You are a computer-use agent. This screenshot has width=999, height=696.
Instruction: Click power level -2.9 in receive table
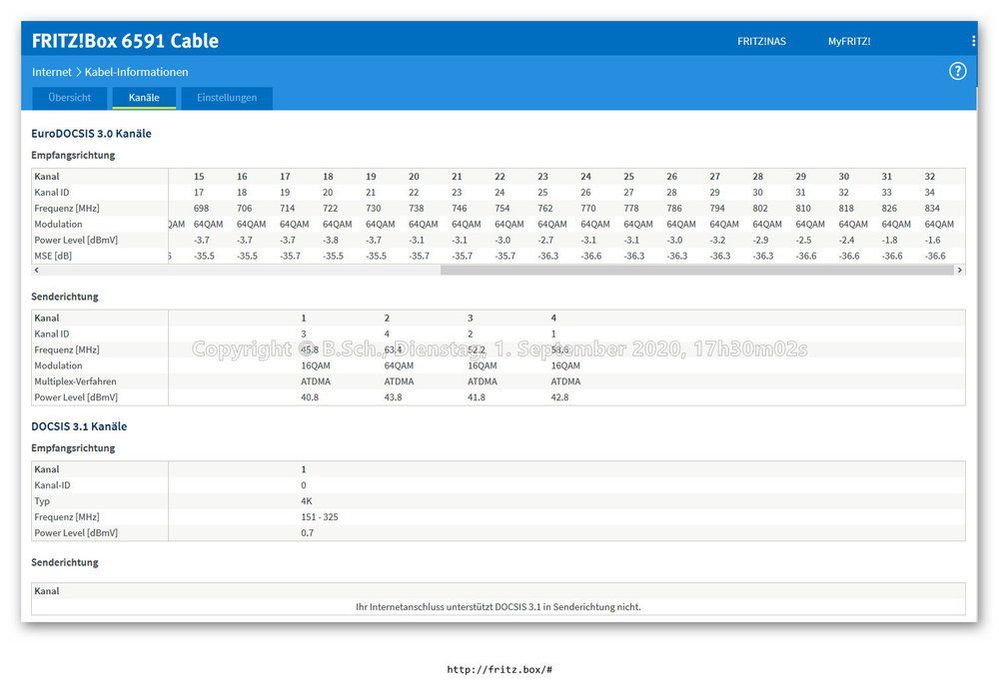click(x=760, y=240)
